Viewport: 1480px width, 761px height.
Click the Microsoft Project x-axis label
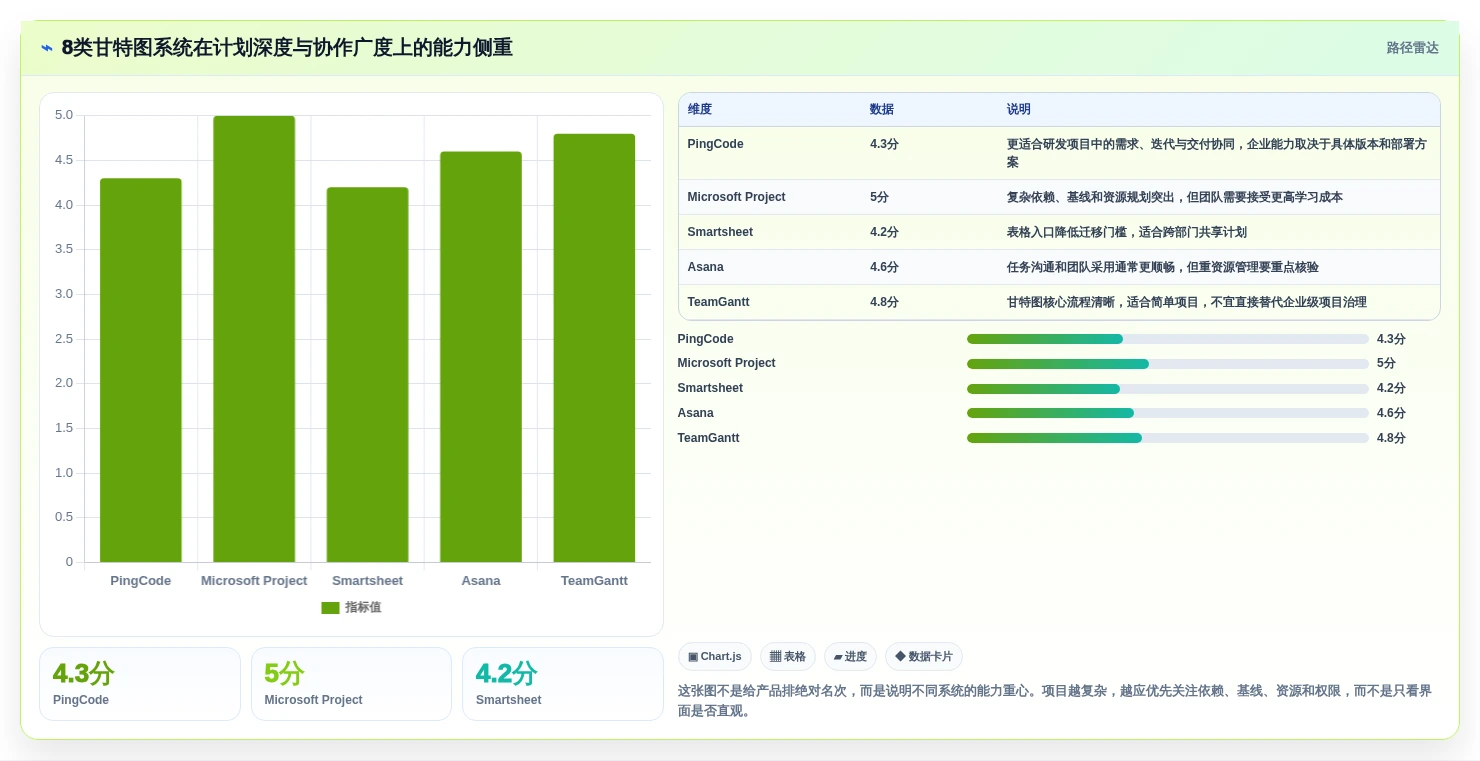[x=254, y=581]
